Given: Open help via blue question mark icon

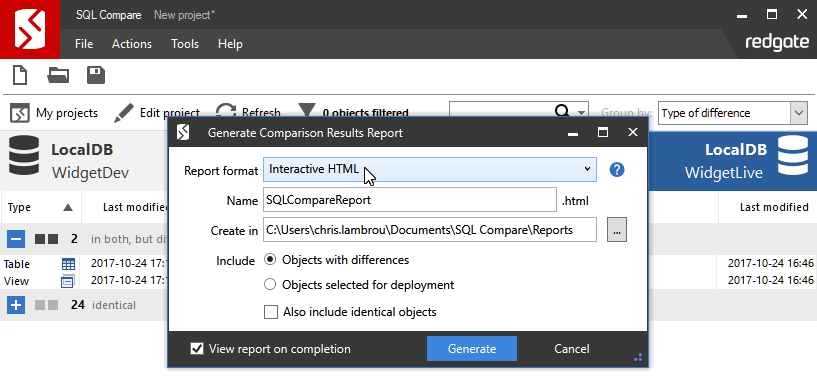Looking at the screenshot, I should (617, 170).
